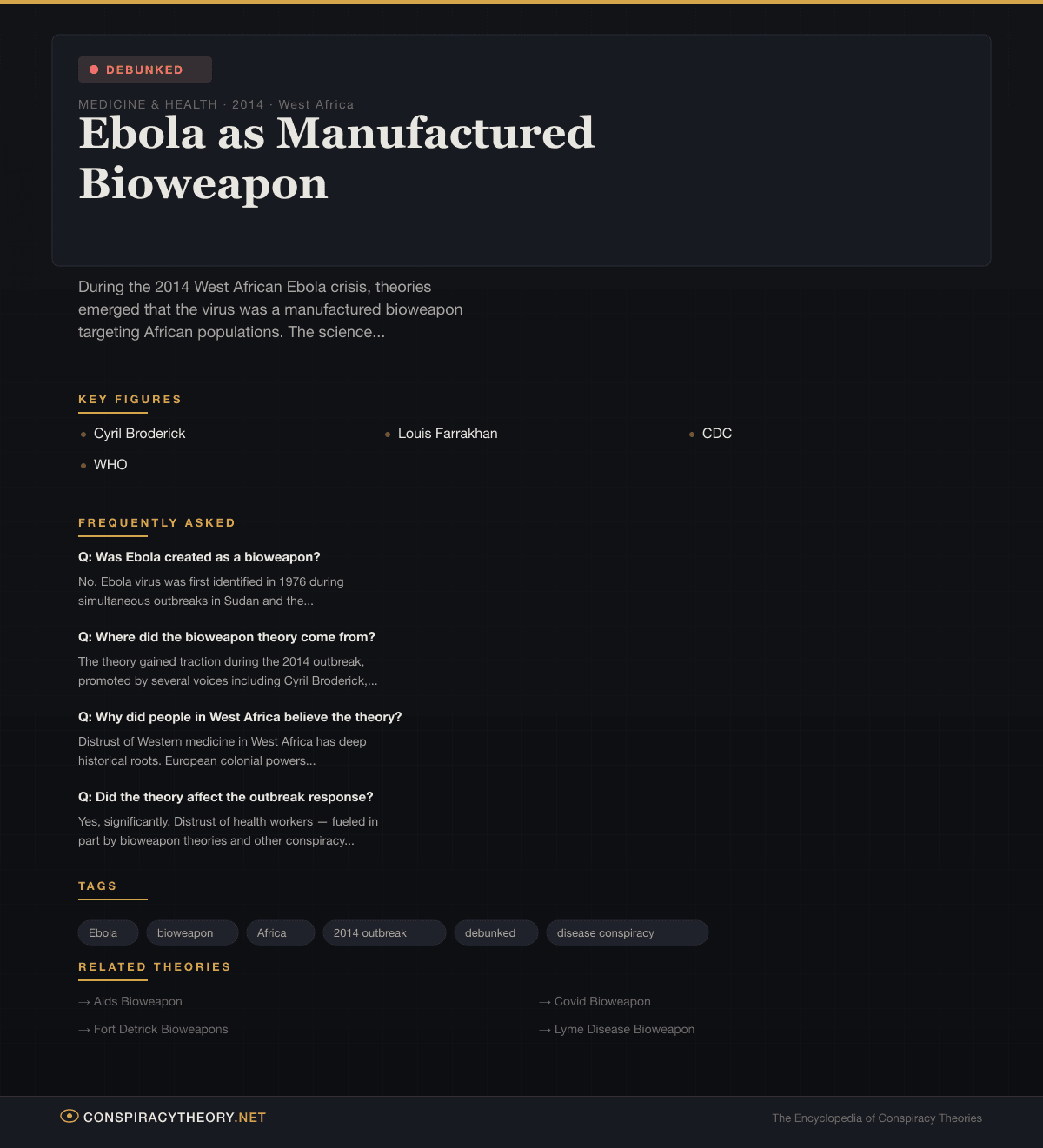The width and height of the screenshot is (1043, 1148).
Task: Expand the outbreak response question
Action: pyautogui.click(x=226, y=797)
